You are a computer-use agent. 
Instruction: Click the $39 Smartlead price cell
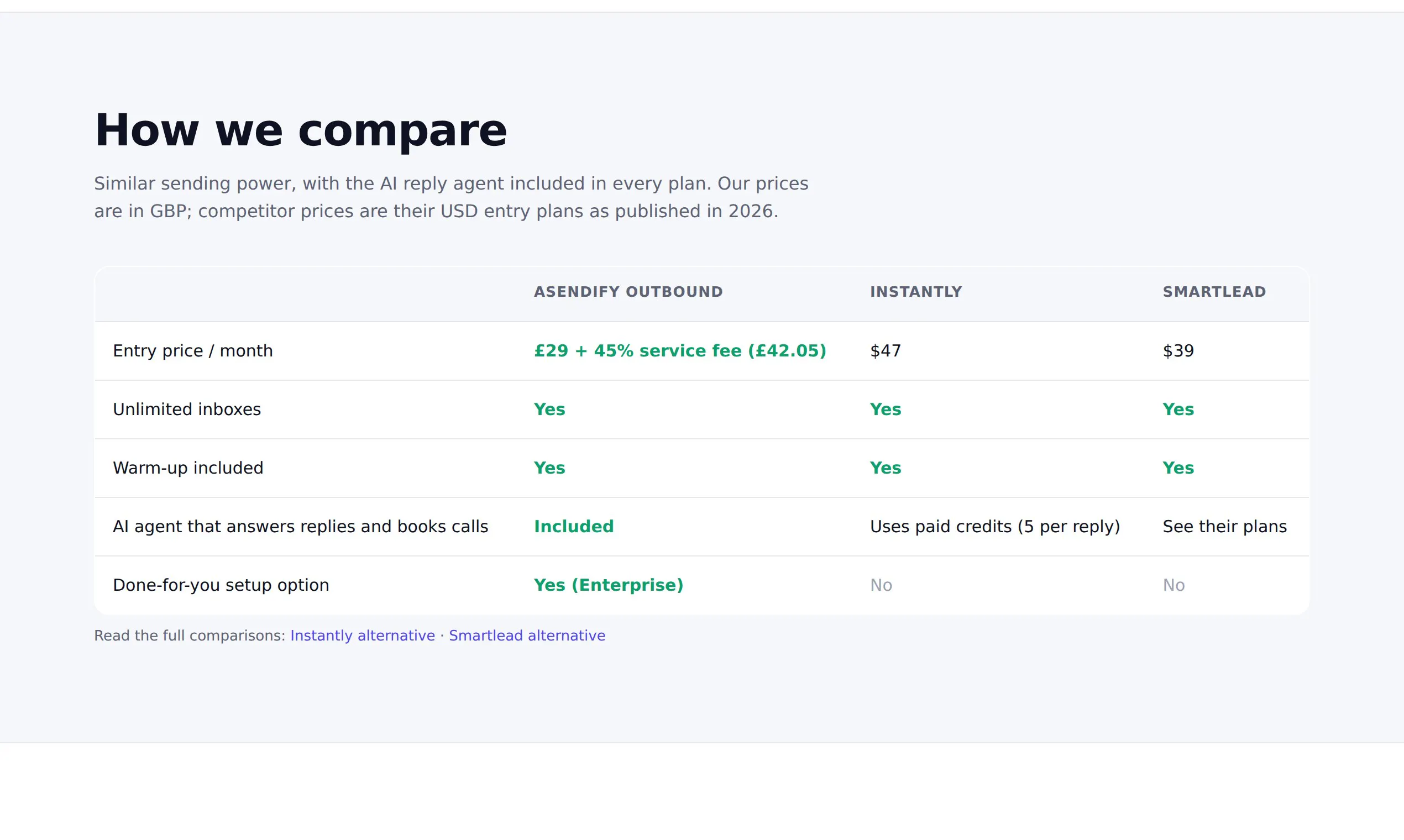(1178, 351)
